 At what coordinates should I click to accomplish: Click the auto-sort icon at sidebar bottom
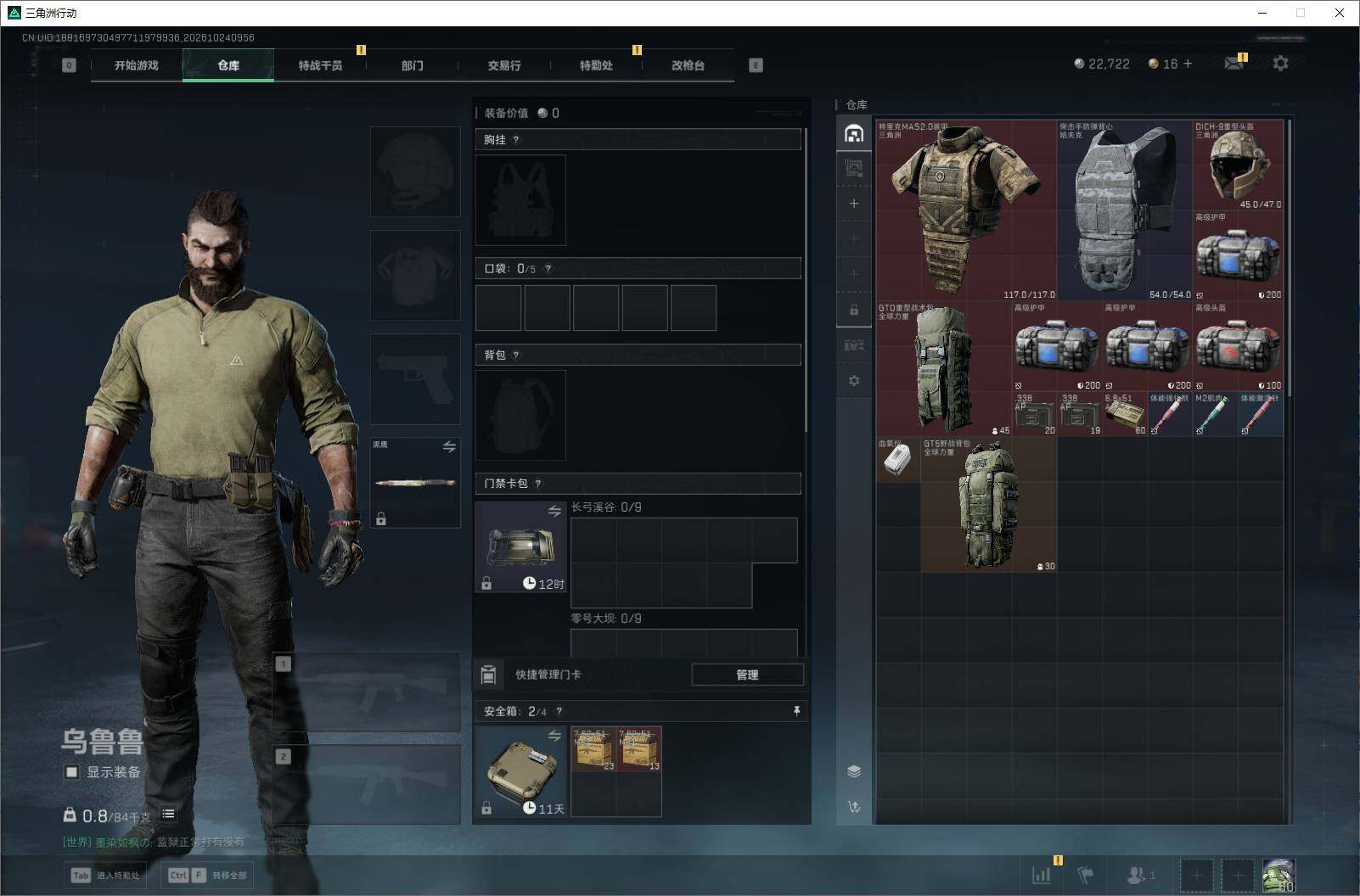(854, 806)
